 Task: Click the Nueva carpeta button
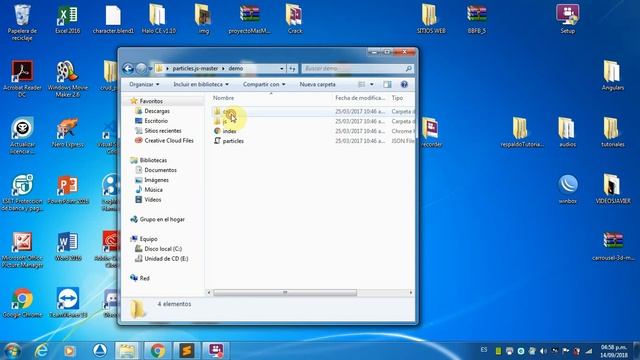click(x=318, y=84)
